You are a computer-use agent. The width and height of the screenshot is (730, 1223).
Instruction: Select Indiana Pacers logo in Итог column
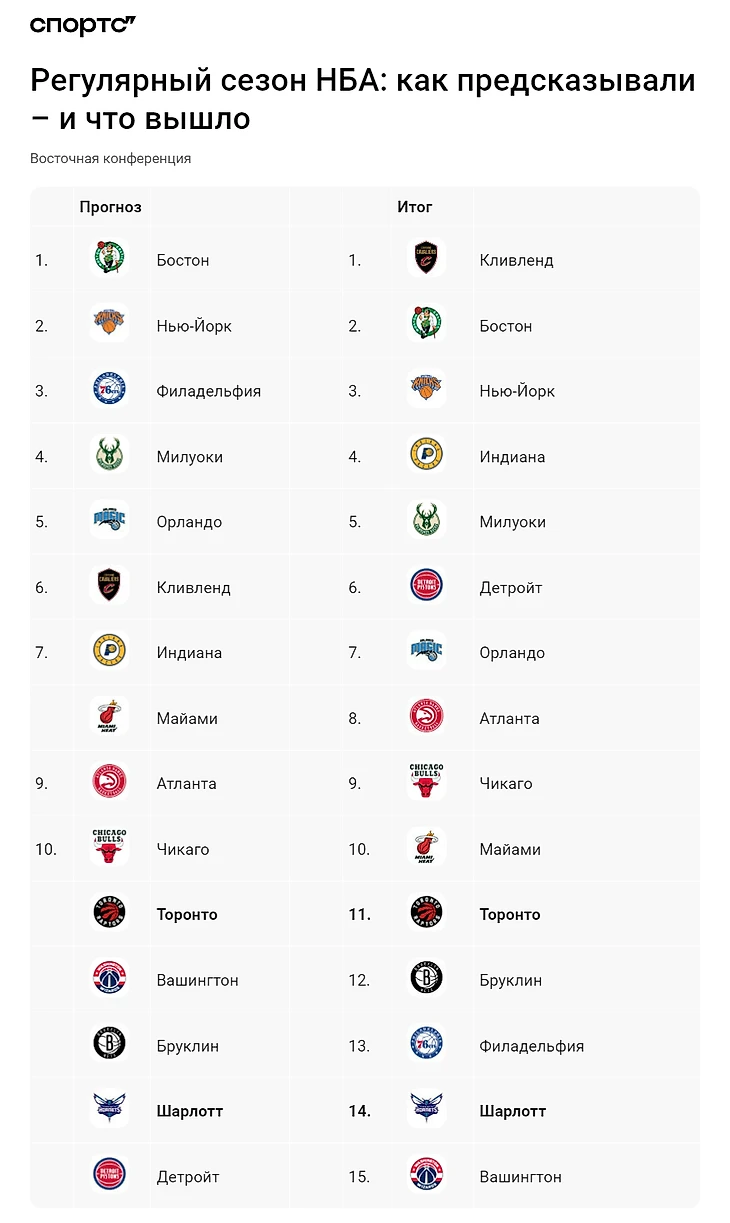pyautogui.click(x=426, y=456)
